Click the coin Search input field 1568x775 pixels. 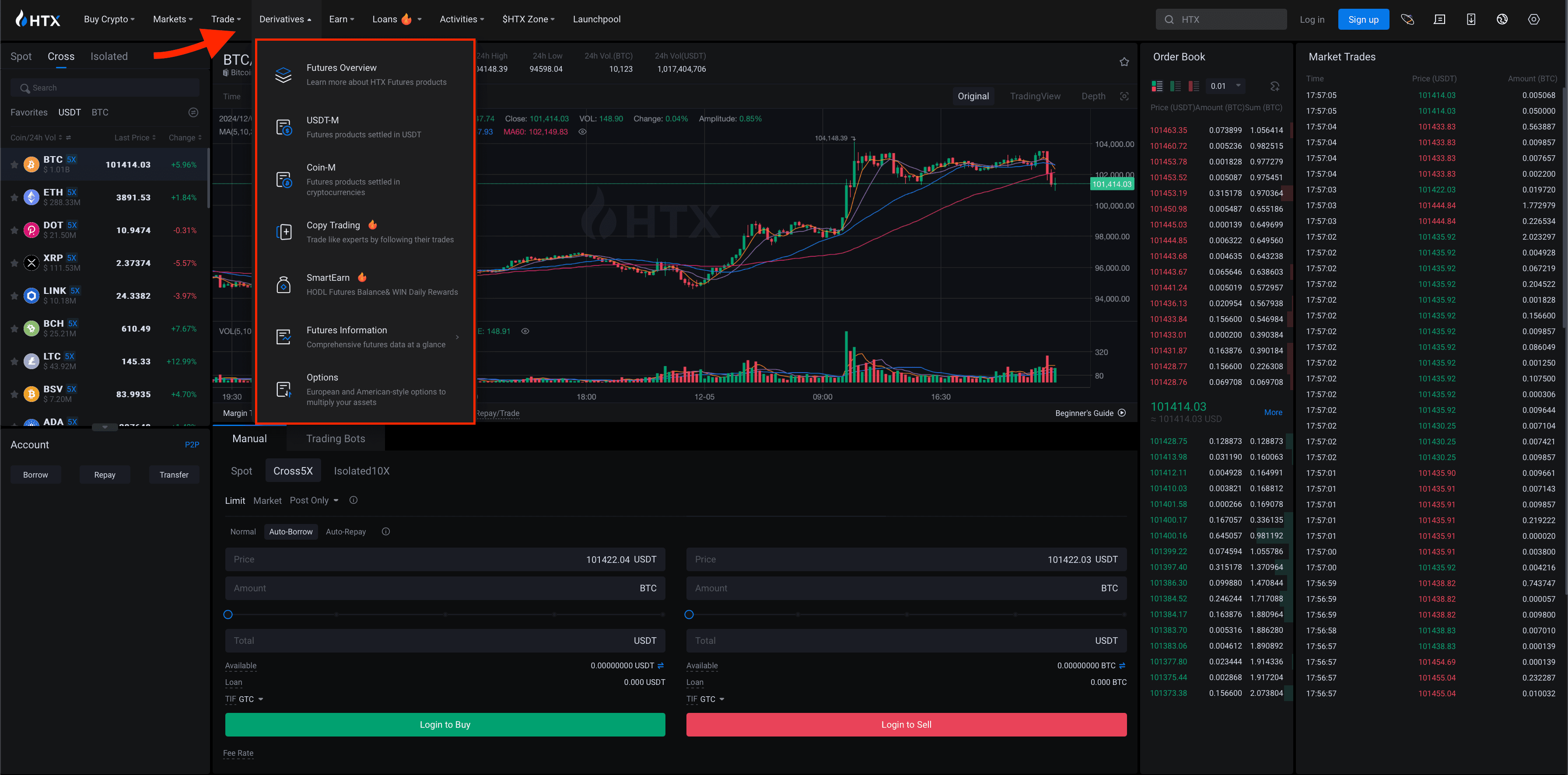click(x=105, y=88)
